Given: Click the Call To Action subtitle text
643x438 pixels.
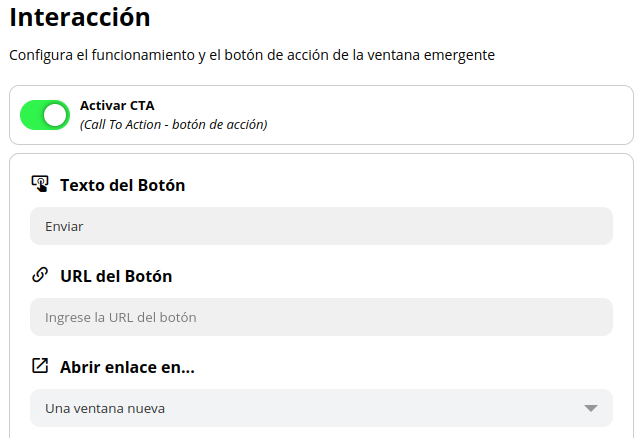Looking at the screenshot, I should click(x=173, y=125).
